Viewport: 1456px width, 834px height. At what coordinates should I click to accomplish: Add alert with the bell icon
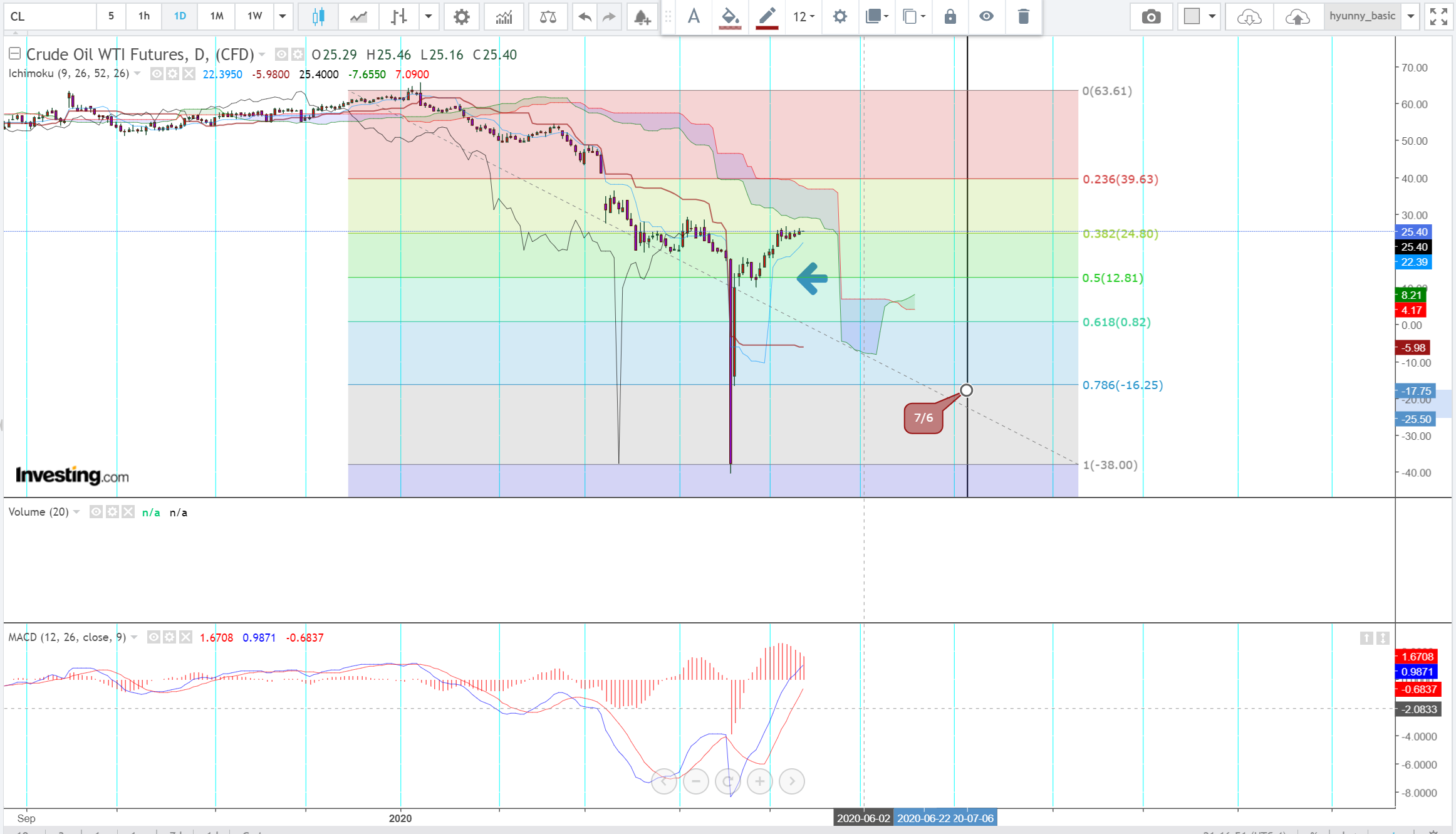click(642, 17)
